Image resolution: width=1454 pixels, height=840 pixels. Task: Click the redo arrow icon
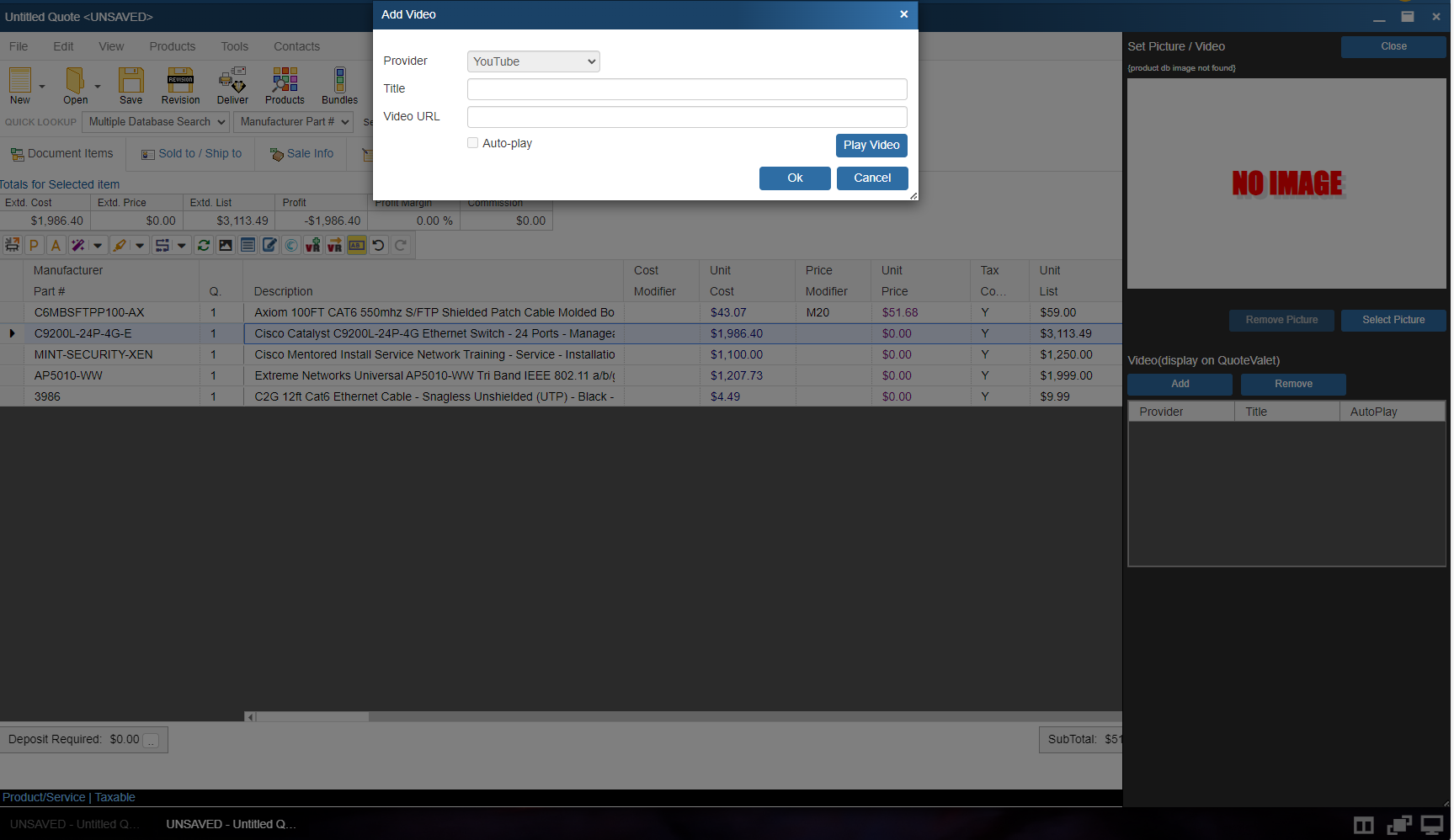pos(401,245)
